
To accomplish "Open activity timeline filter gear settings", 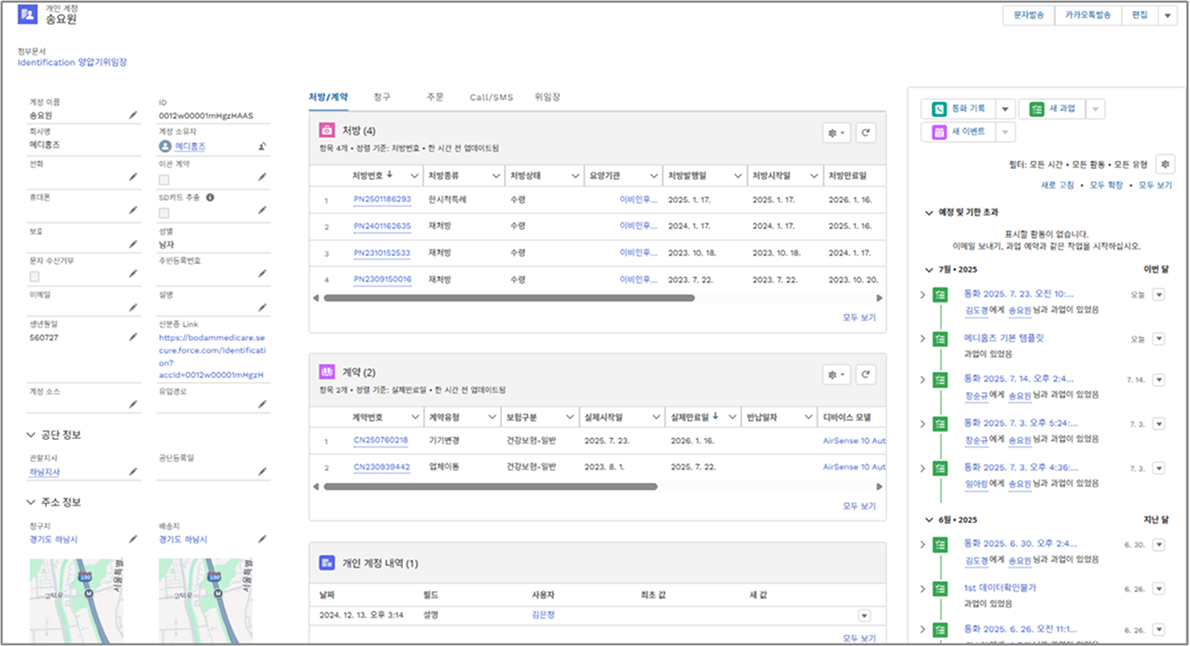I will tap(1165, 164).
